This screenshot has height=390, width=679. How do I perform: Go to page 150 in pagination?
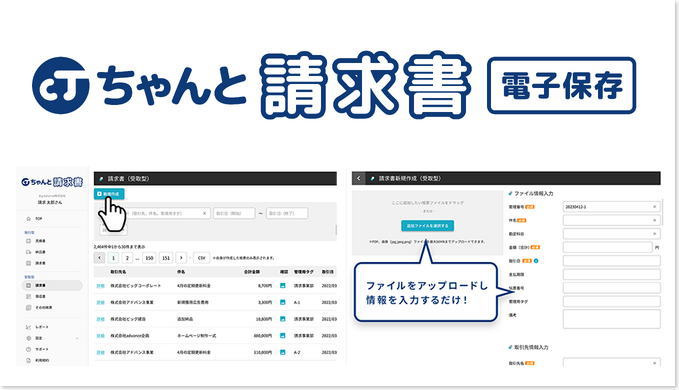149,258
